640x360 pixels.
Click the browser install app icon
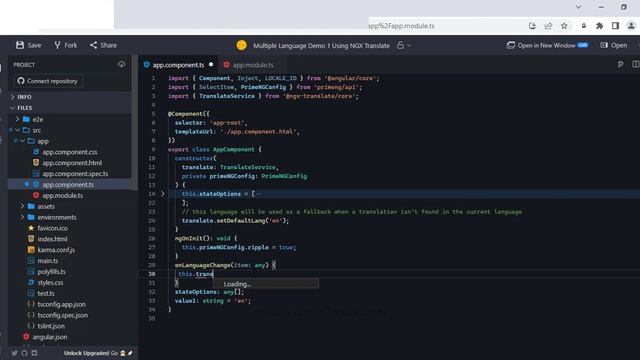click(532, 26)
